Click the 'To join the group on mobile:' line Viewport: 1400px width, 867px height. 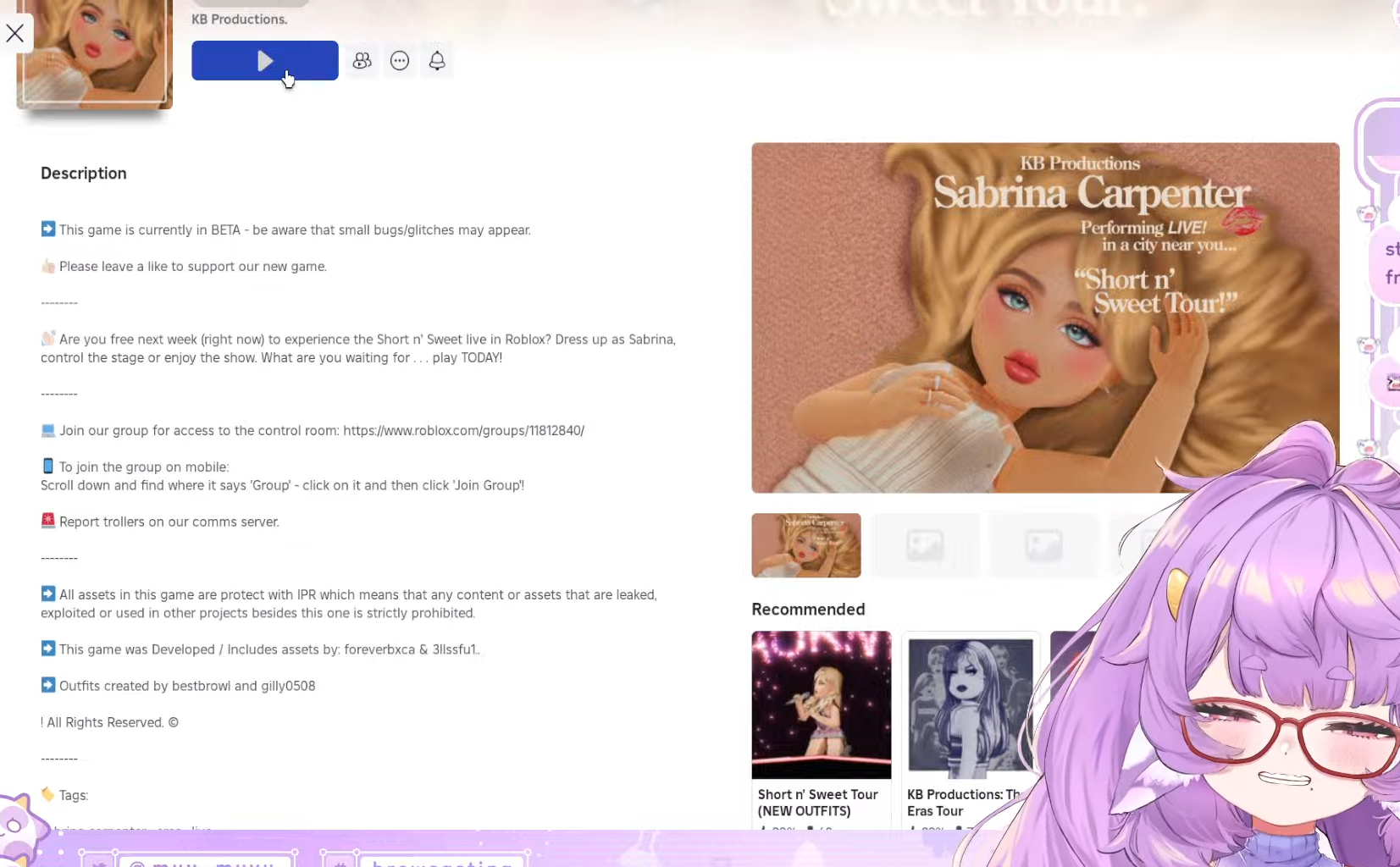click(x=135, y=467)
